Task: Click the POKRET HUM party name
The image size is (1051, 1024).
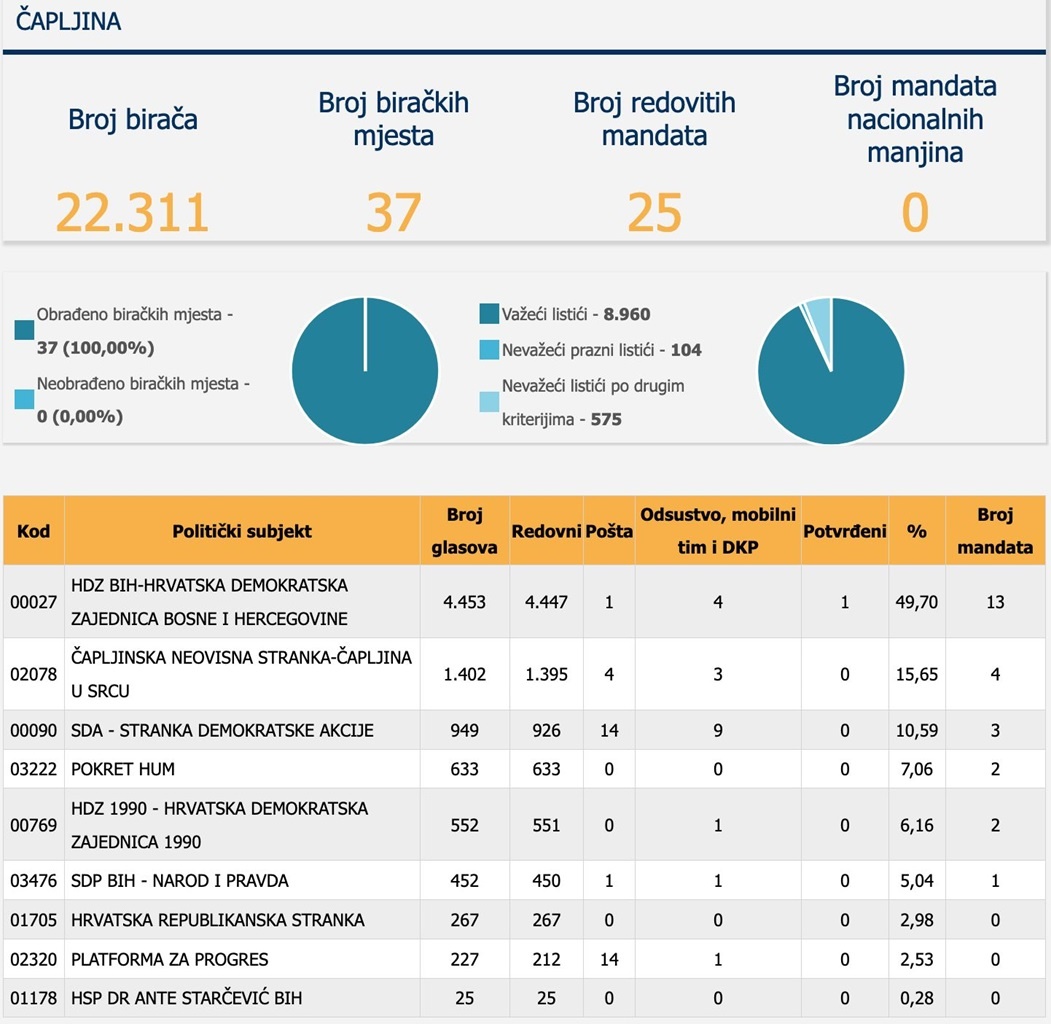Action: click(123, 769)
